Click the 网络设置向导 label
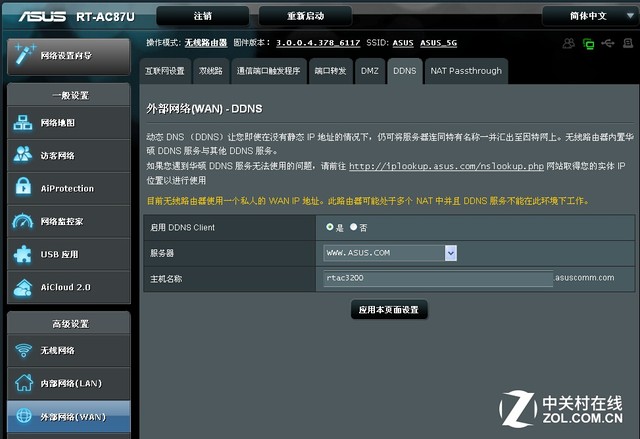Screen dimensions: 640x439 tap(66, 55)
